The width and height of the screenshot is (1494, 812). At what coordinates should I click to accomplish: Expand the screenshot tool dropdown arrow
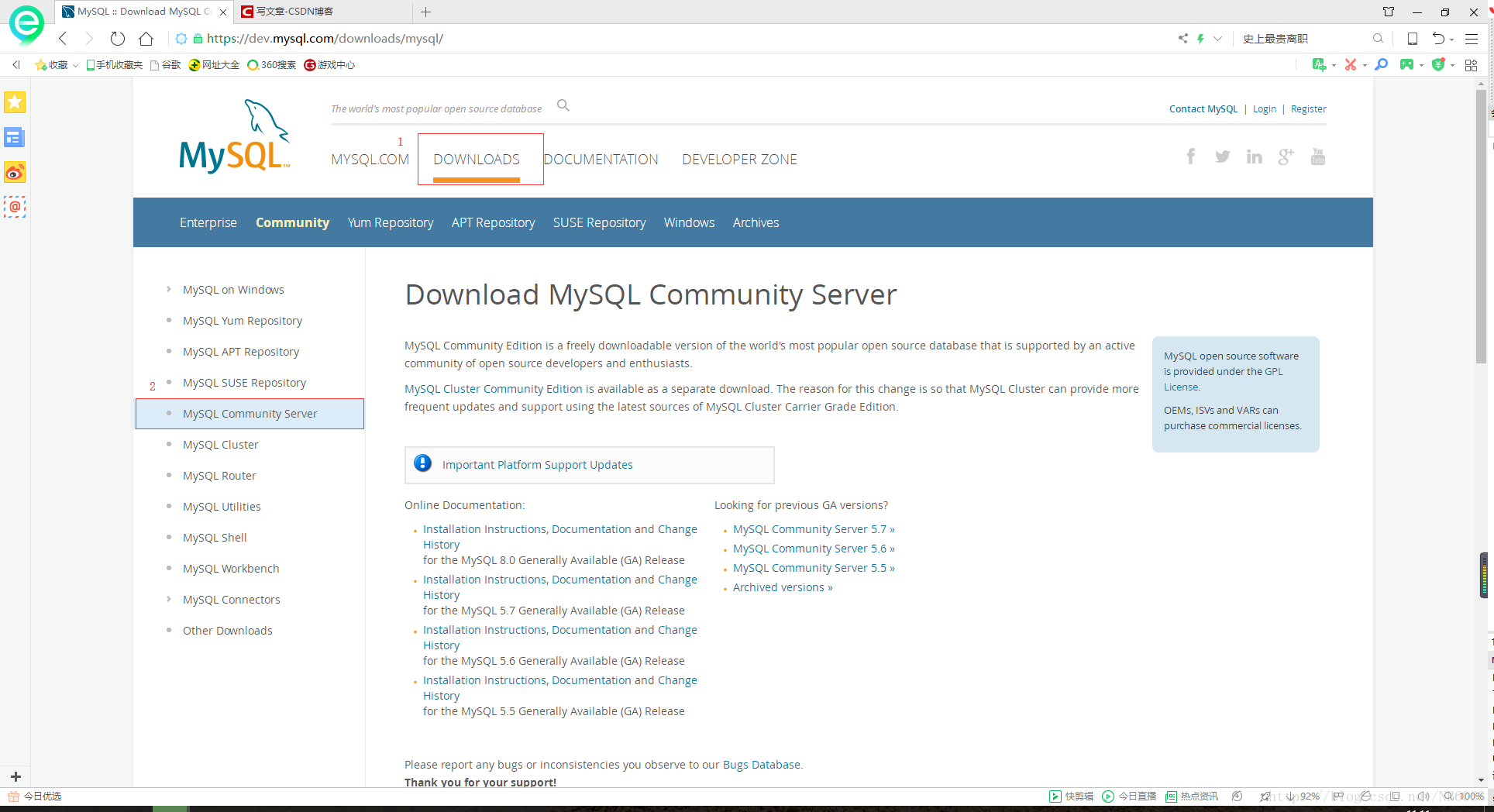tap(1365, 65)
